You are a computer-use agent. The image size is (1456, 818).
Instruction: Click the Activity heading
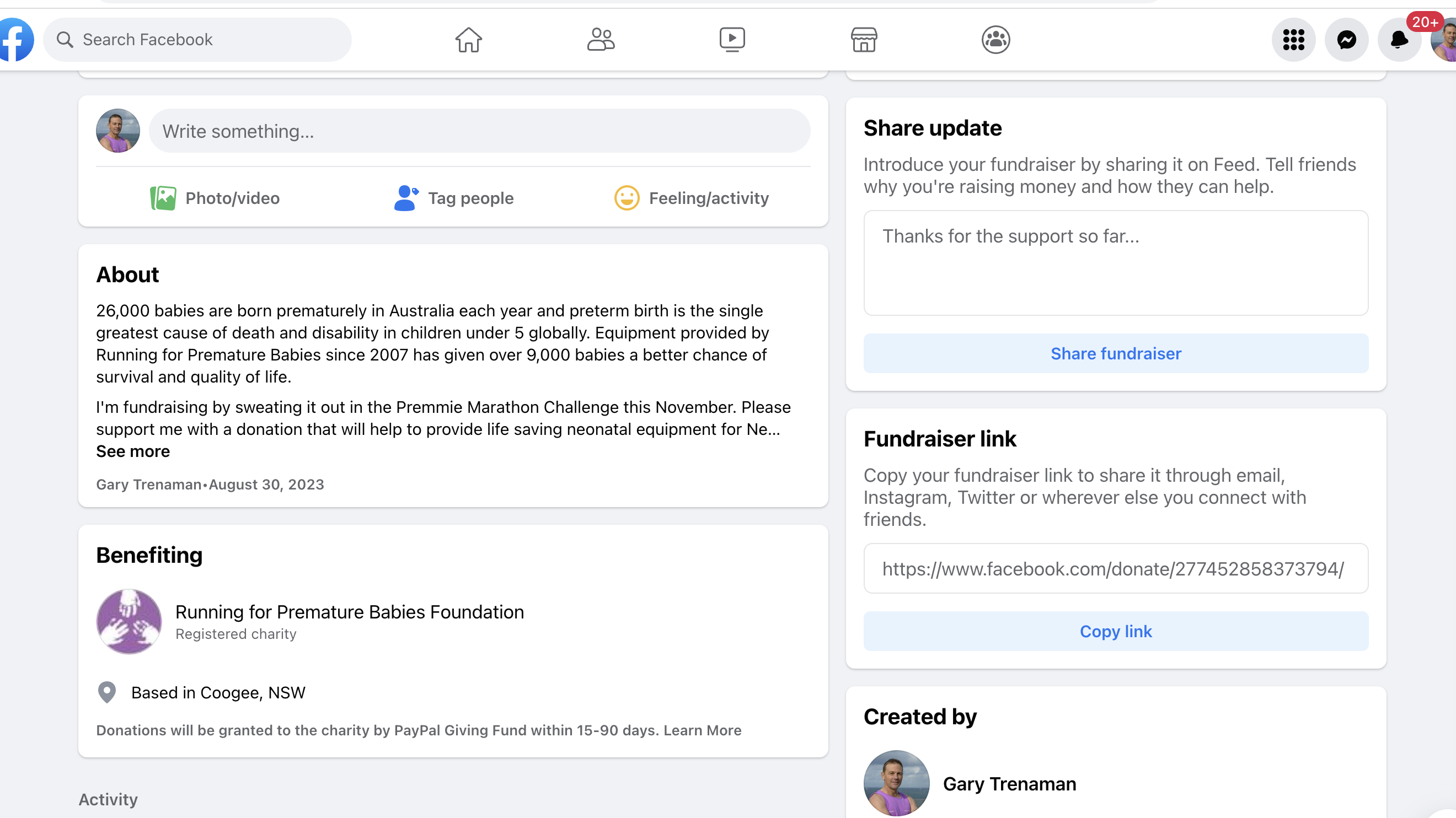coord(108,800)
